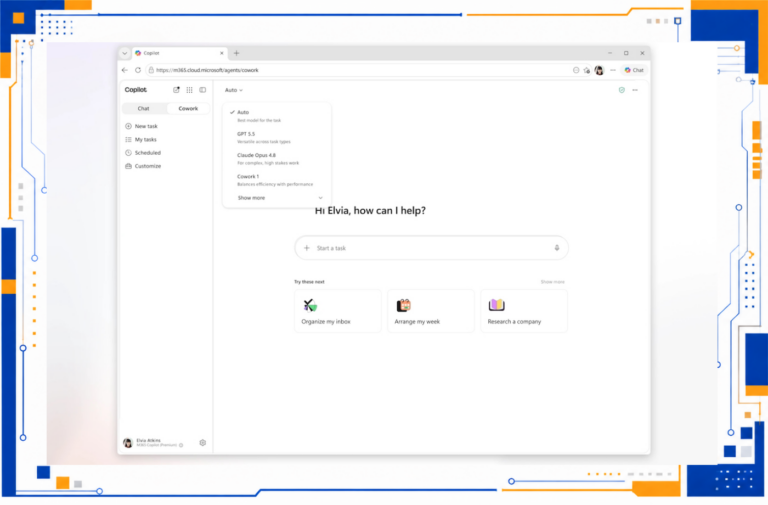Open more options ellipsis beside shield
This screenshot has height=505, width=768.
coord(635,90)
